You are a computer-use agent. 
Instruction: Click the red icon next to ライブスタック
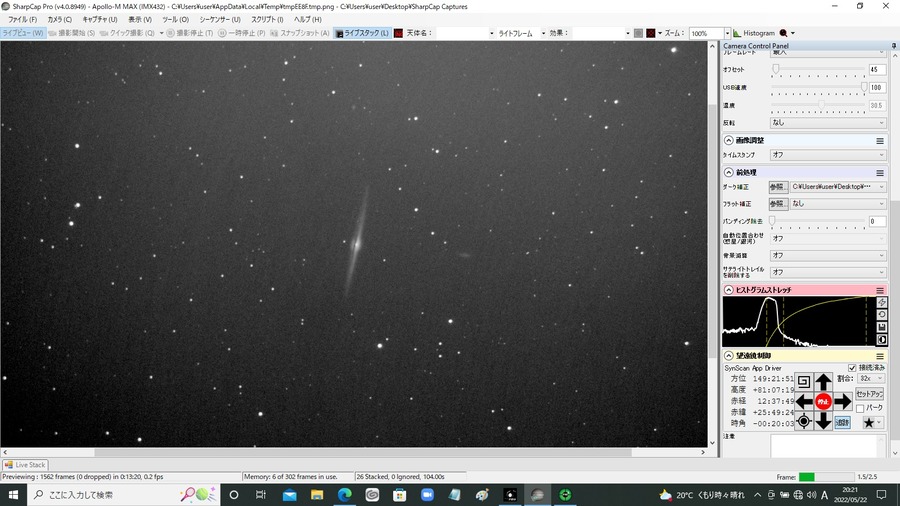coord(398,33)
